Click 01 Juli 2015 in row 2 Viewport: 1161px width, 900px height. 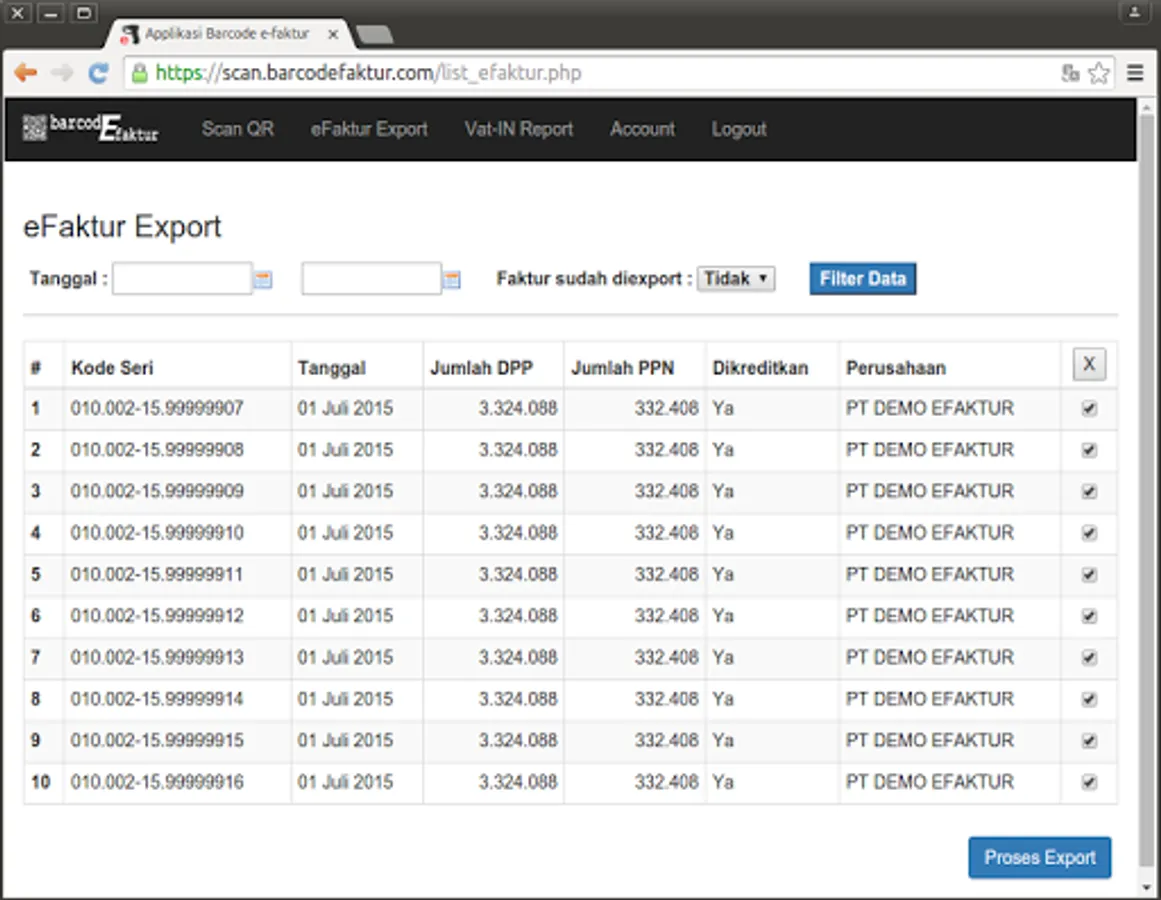pos(345,450)
